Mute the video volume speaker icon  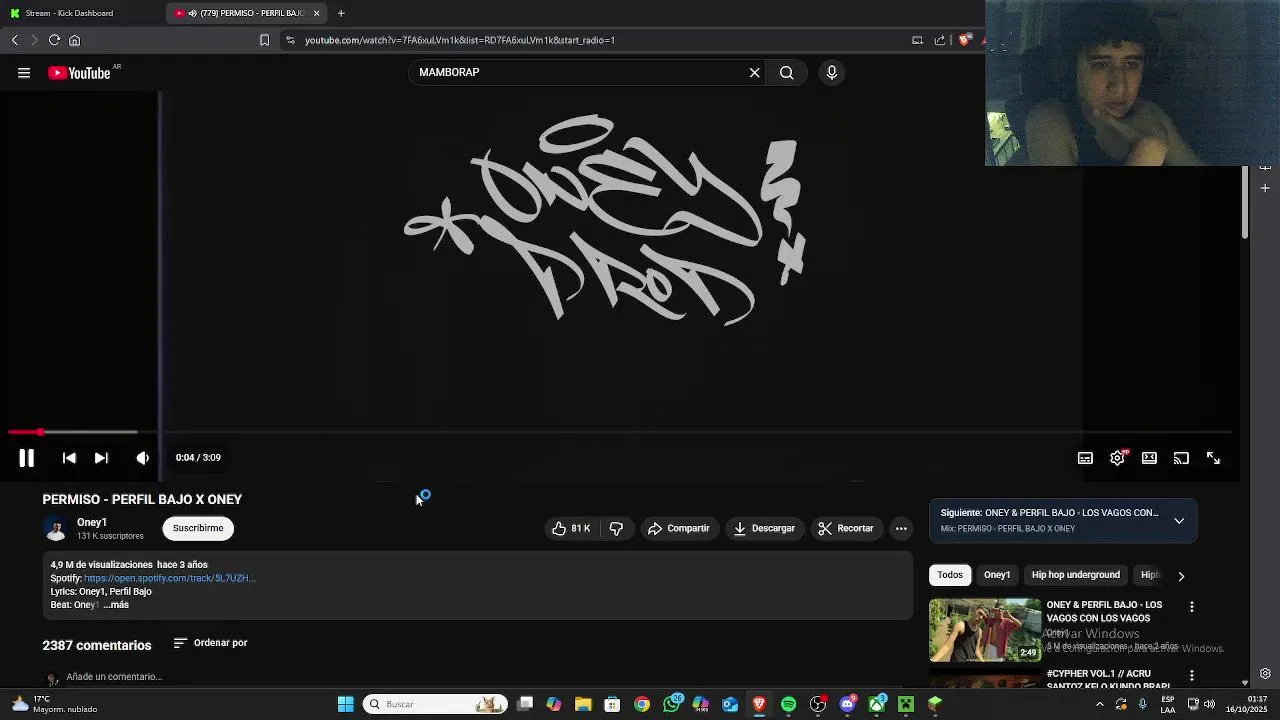point(142,458)
